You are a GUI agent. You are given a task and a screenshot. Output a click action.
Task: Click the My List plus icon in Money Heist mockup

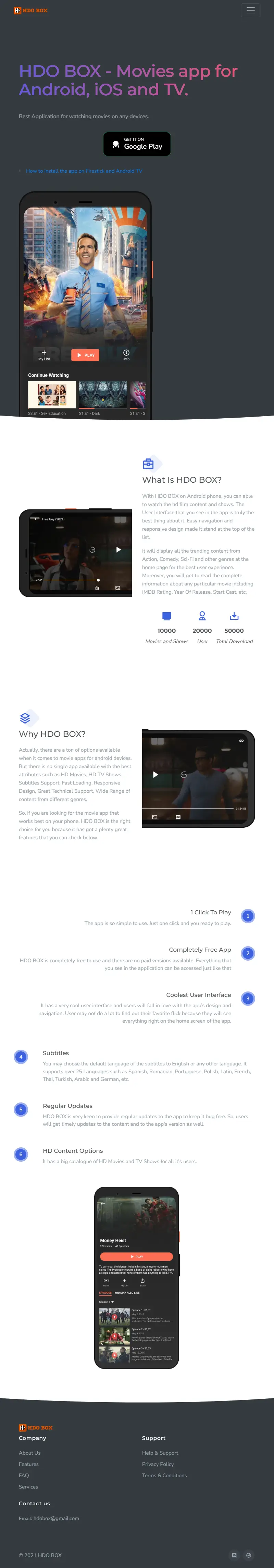[124, 1281]
